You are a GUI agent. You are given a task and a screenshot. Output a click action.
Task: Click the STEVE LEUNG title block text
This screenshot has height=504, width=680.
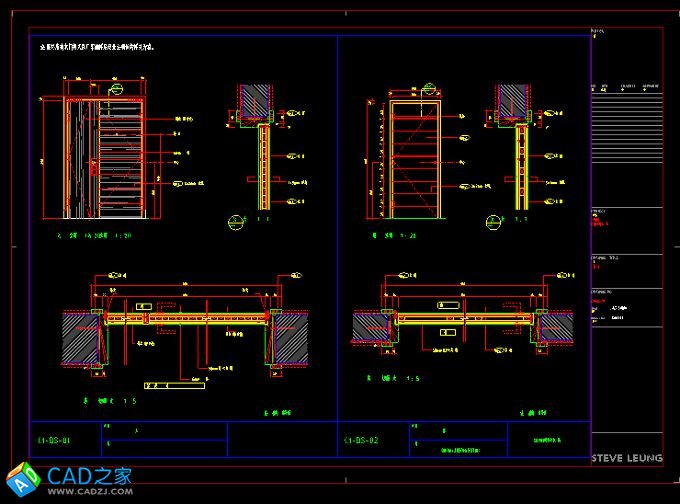(x=626, y=458)
